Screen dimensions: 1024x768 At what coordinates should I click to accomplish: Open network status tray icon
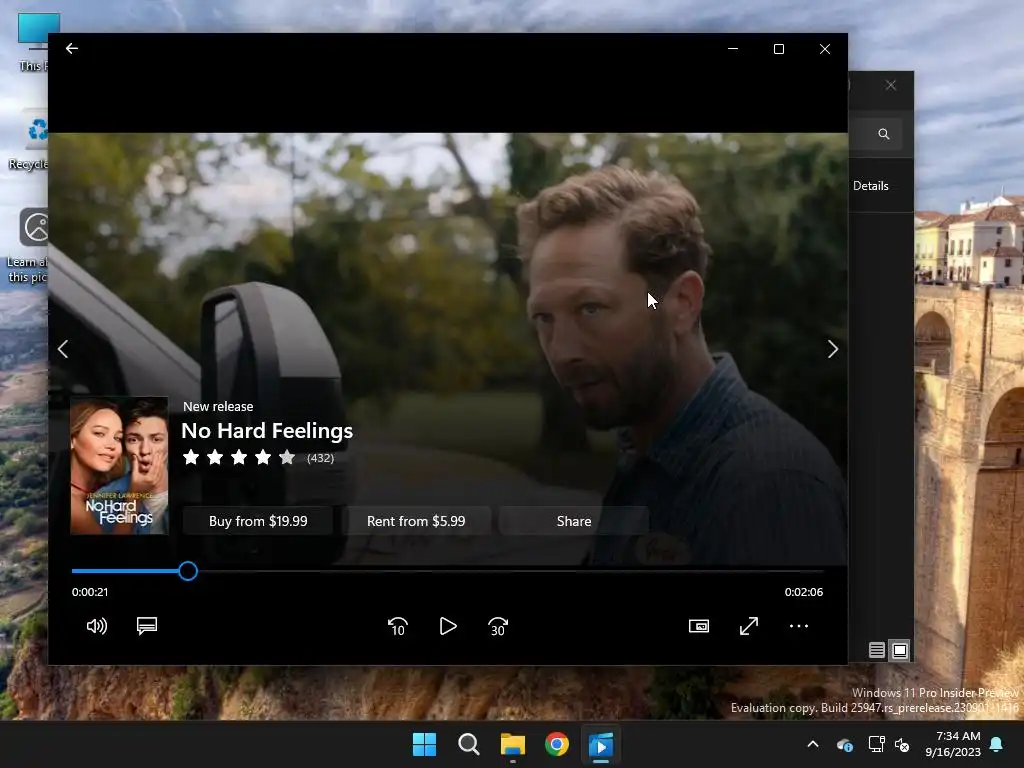pos(876,744)
